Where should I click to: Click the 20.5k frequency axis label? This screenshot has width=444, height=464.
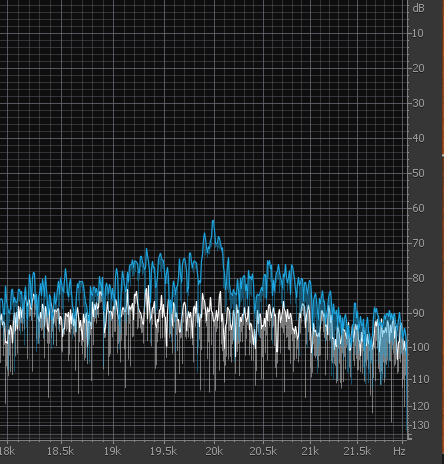point(263,451)
